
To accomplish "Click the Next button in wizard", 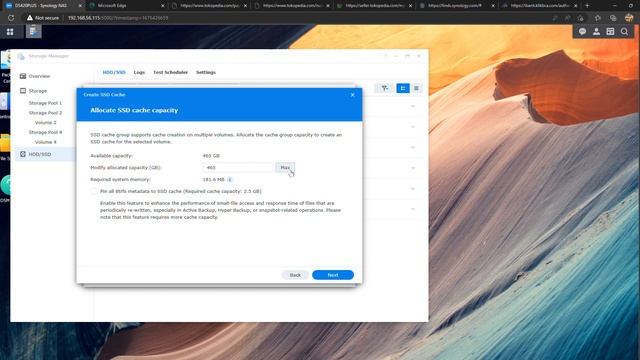I will (333, 275).
